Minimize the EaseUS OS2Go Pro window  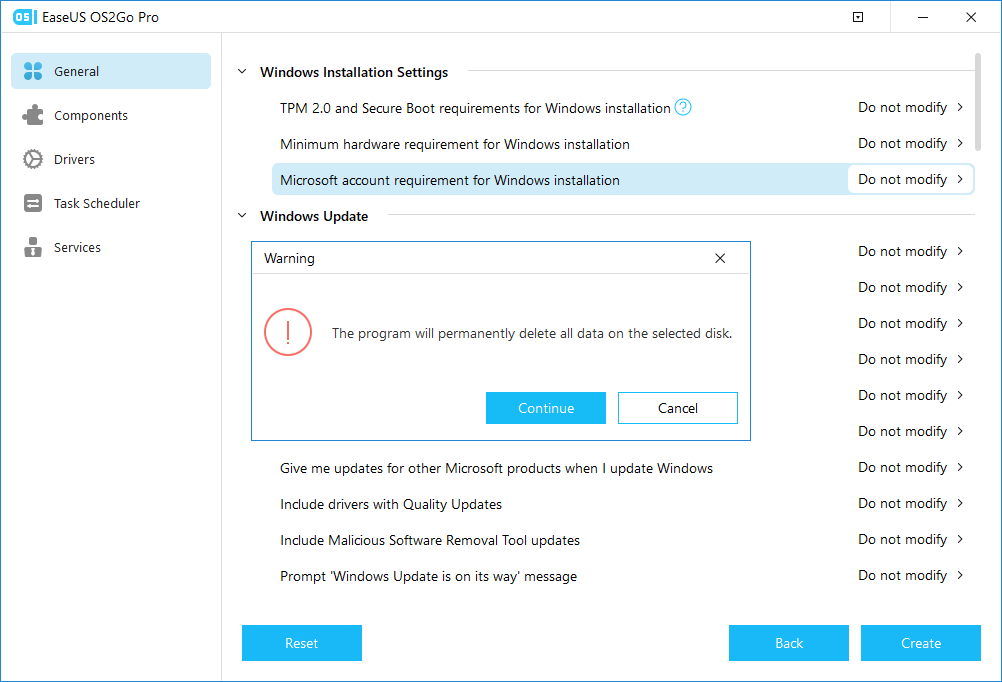pos(923,17)
